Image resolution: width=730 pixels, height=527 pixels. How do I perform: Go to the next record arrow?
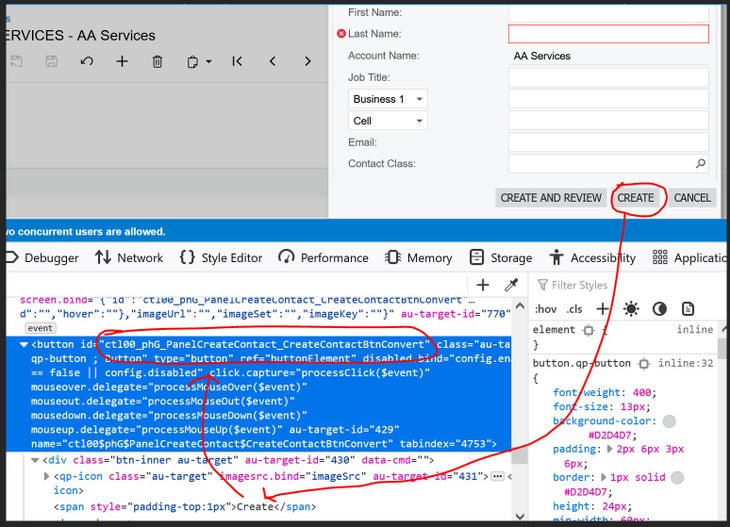coord(307,61)
